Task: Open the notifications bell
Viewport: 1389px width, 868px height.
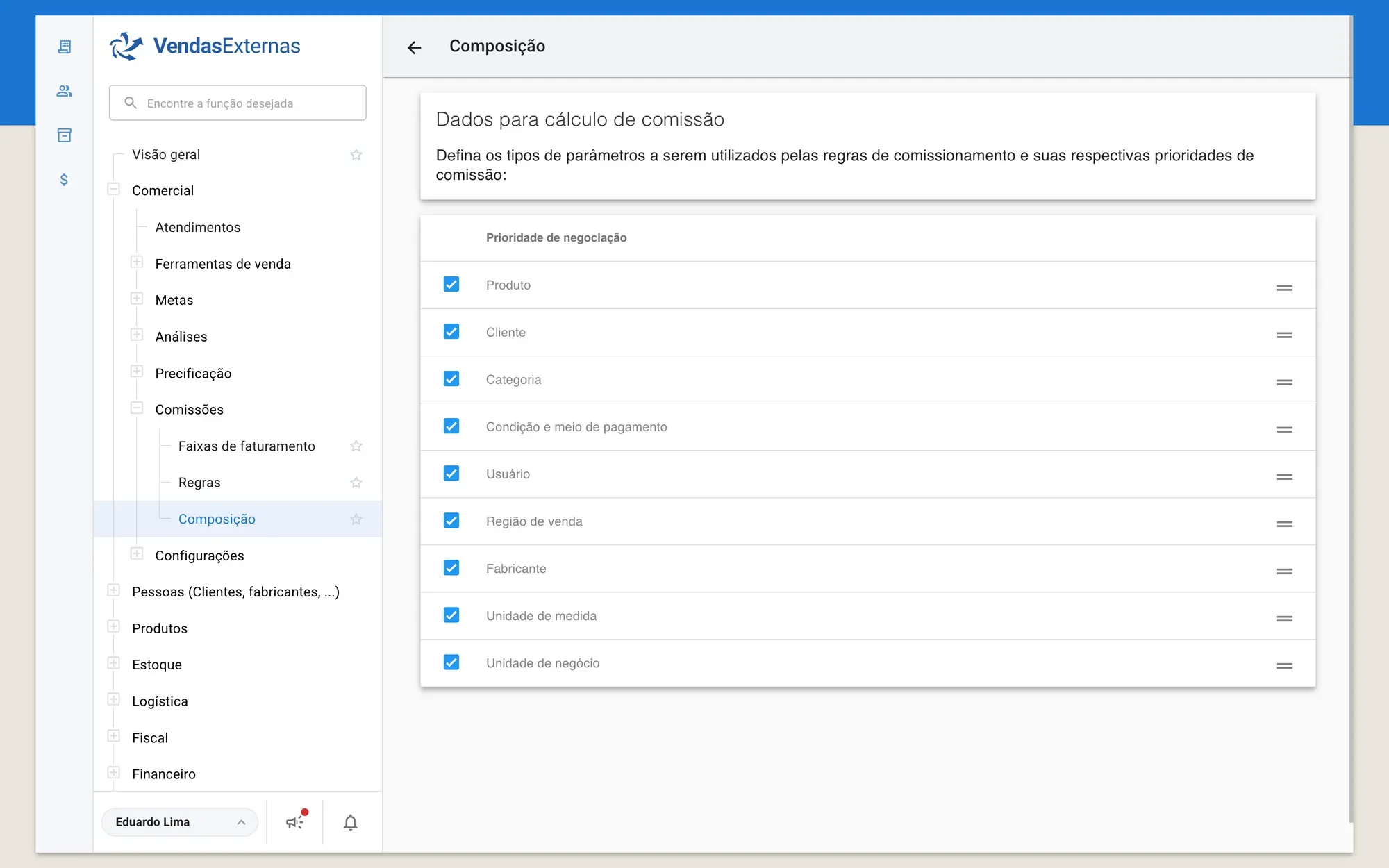Action: tap(351, 822)
